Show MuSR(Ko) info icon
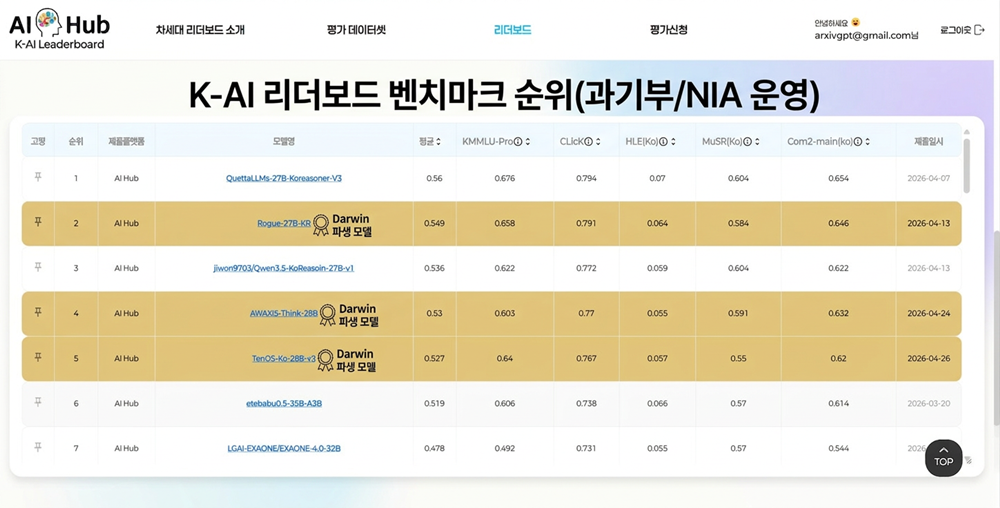The height and width of the screenshot is (508, 1000). [x=747, y=142]
